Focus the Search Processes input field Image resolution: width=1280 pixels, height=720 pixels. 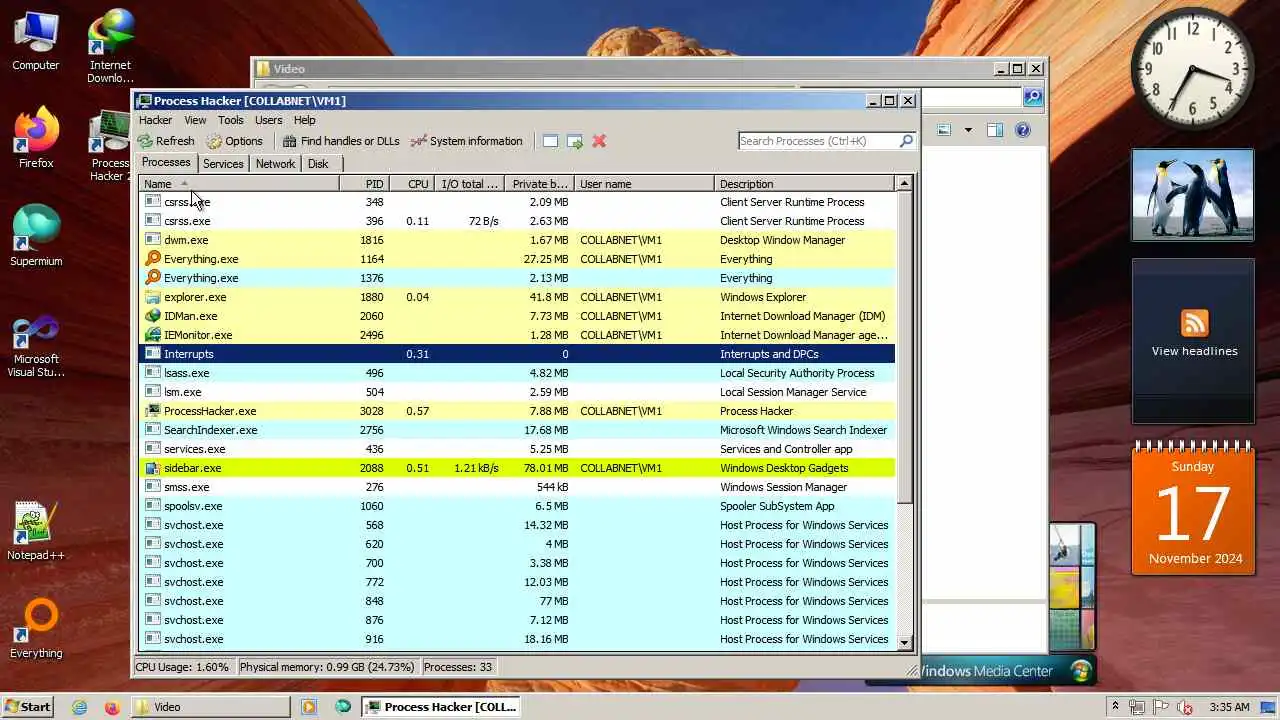point(818,141)
